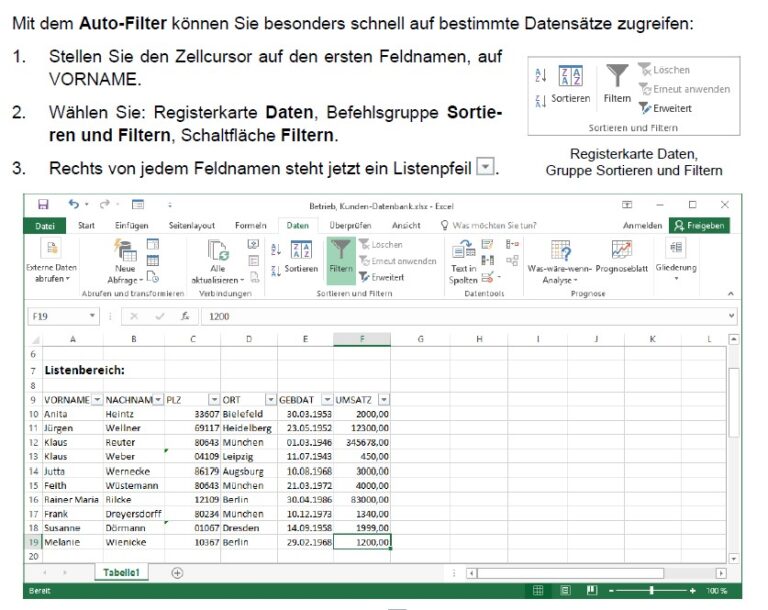
Task: Click the zoom in plus button
Action: tap(692, 591)
